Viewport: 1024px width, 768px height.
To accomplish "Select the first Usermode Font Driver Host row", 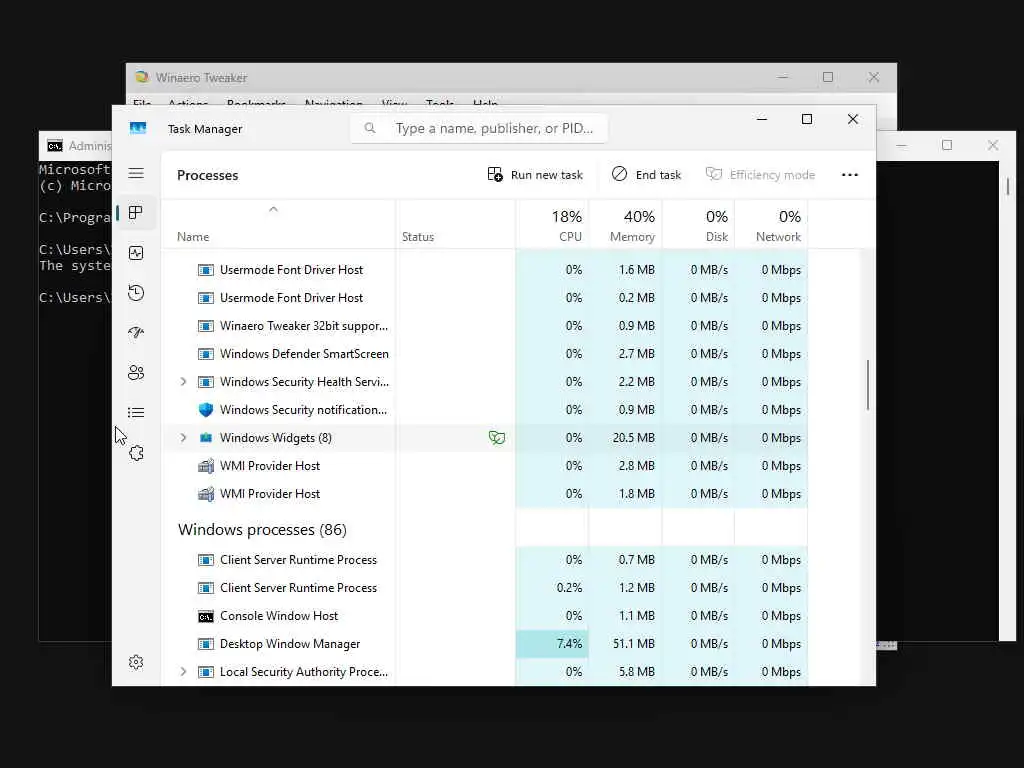I will (x=485, y=270).
